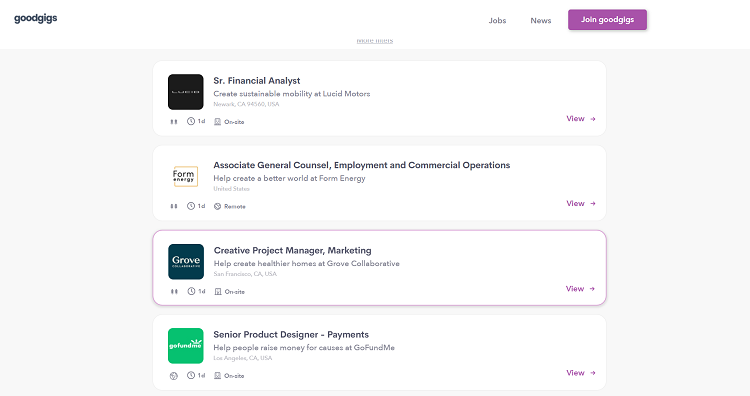Click the 'Remote' label on Form Energy card
The width and height of the screenshot is (750, 396).
235,207
